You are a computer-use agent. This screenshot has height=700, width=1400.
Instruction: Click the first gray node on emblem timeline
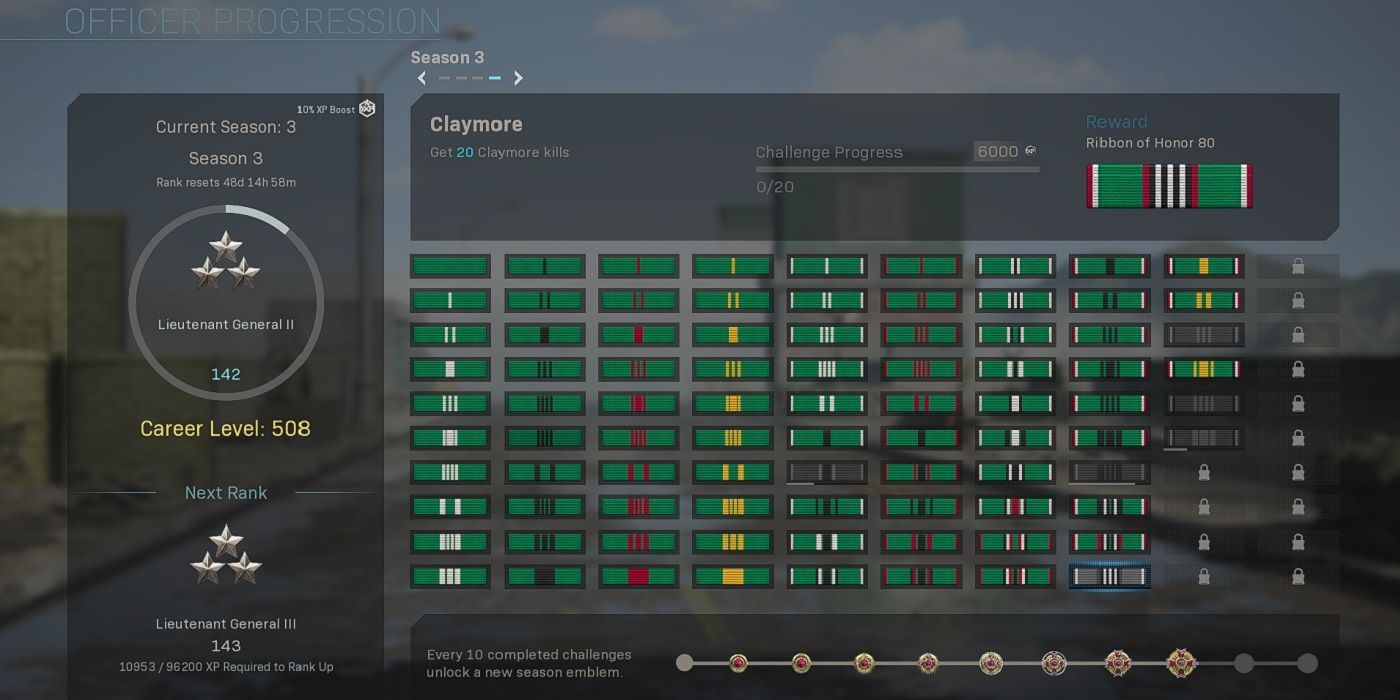tap(685, 663)
